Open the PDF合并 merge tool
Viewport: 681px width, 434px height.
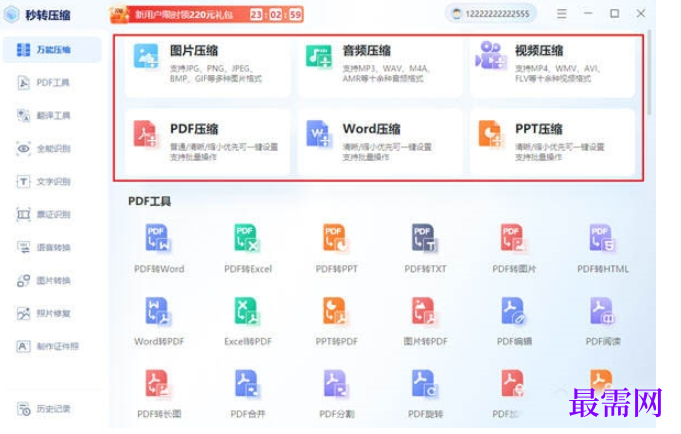point(248,394)
